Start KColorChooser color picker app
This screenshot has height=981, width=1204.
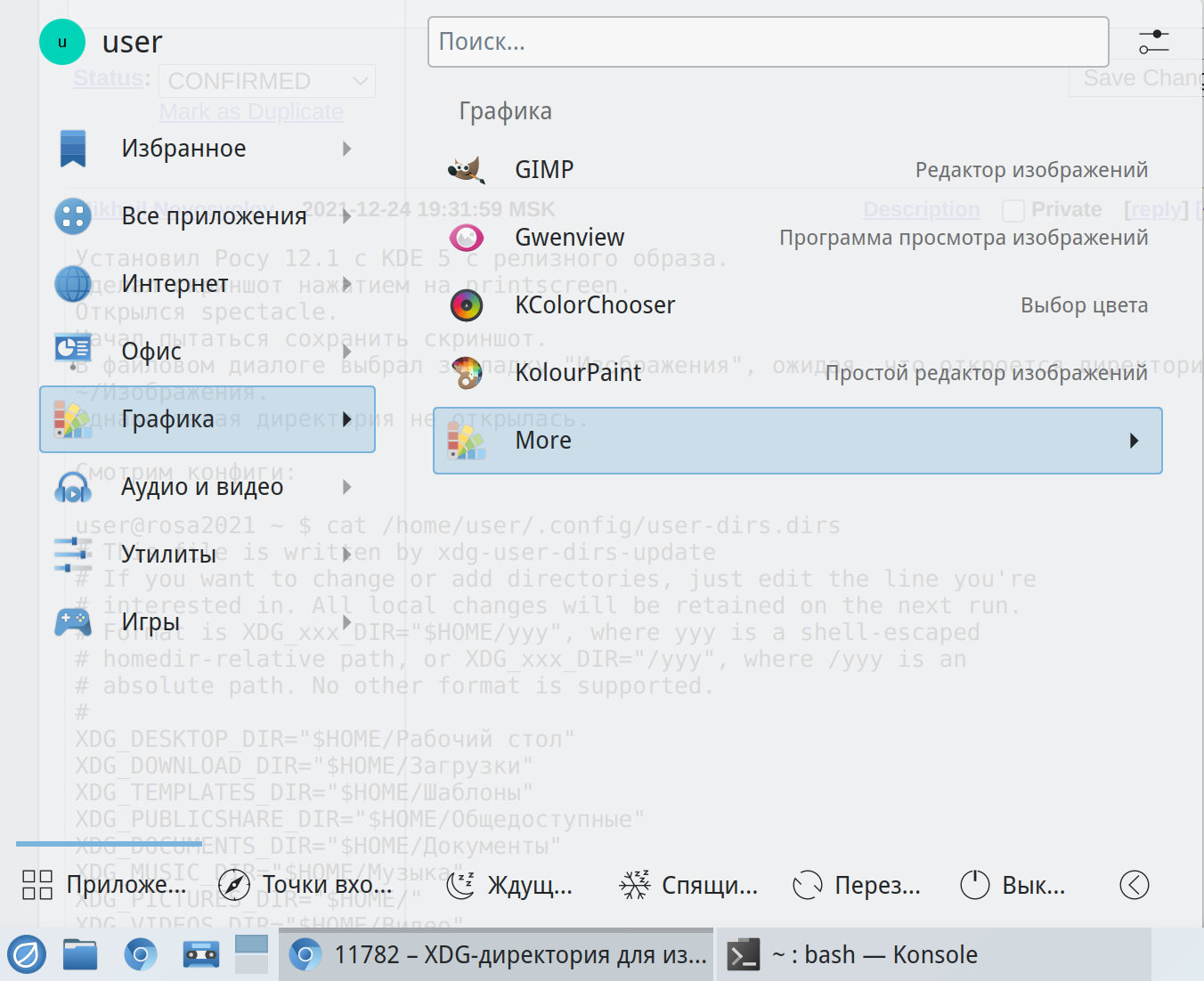[594, 305]
